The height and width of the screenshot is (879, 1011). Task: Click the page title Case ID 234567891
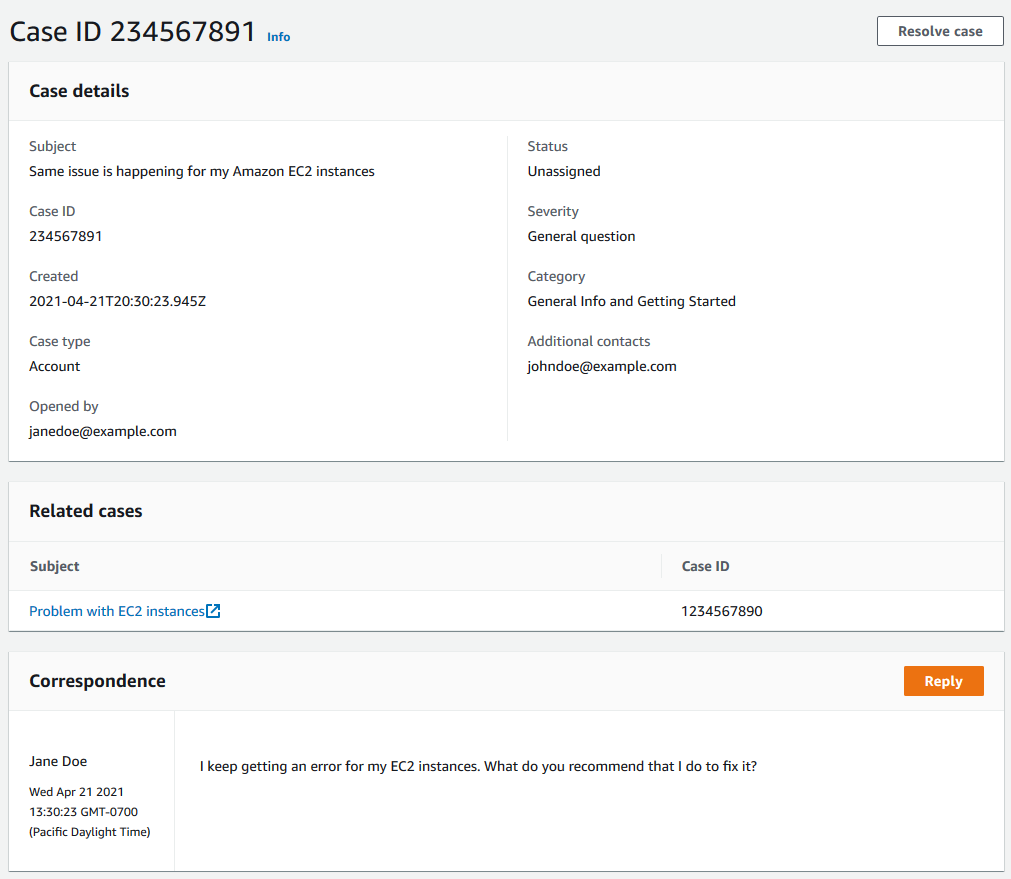point(131,31)
